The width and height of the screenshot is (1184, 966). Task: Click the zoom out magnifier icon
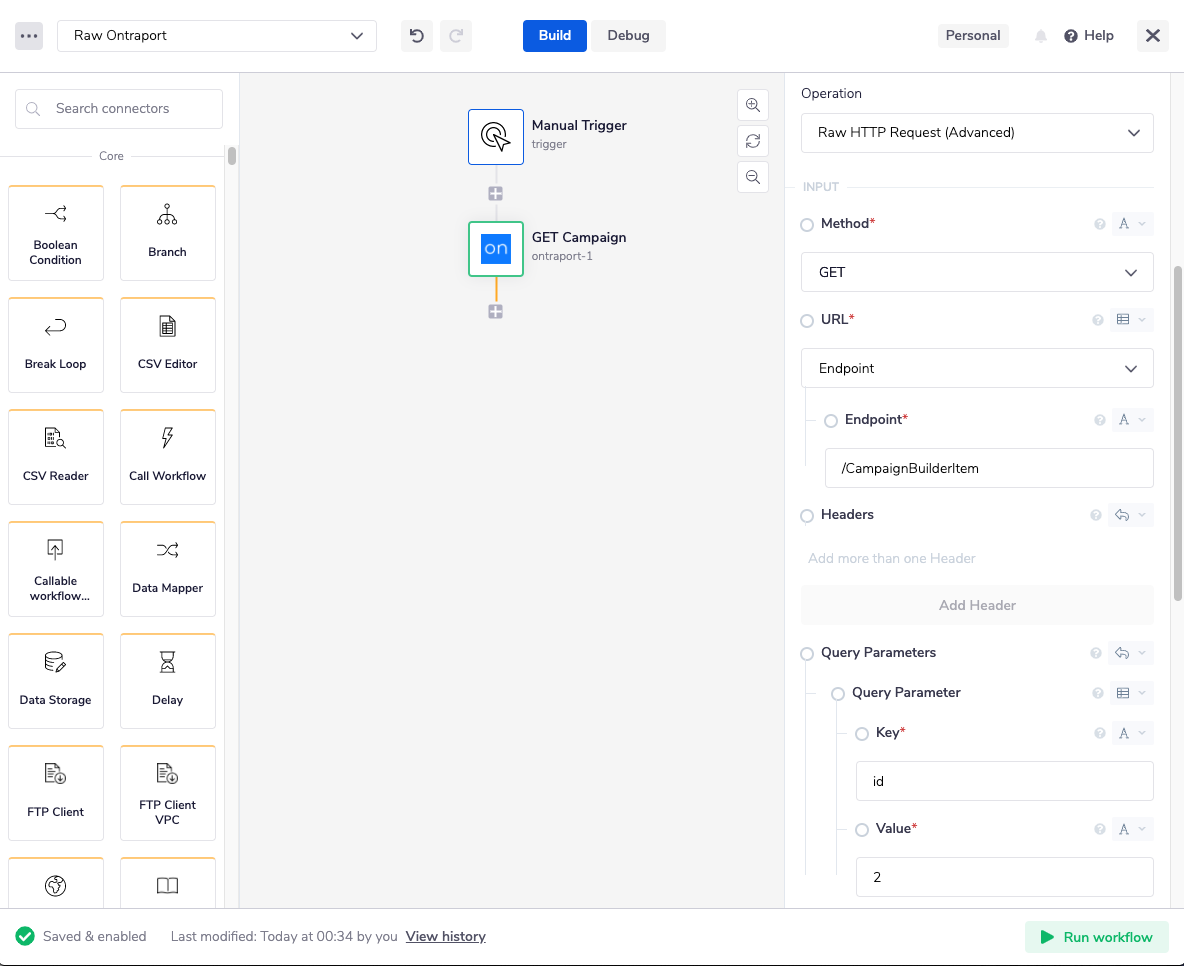[752, 177]
